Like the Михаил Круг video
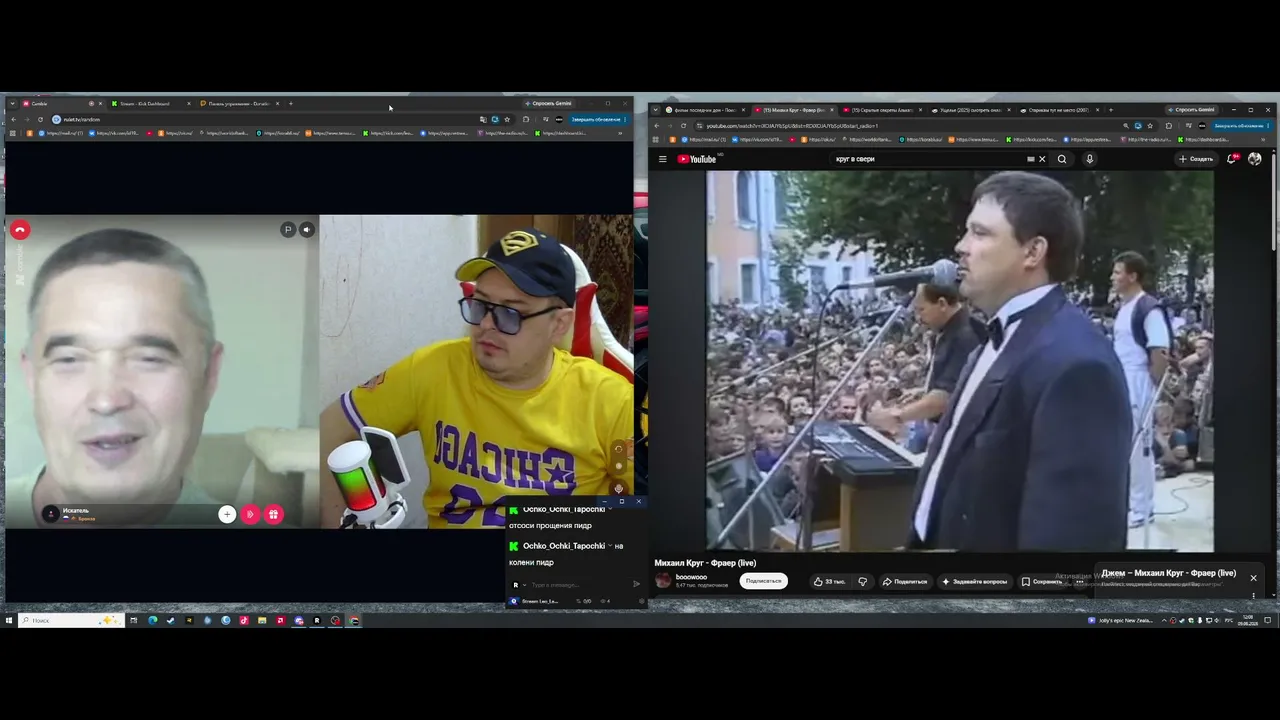1280x720 pixels. coord(829,581)
